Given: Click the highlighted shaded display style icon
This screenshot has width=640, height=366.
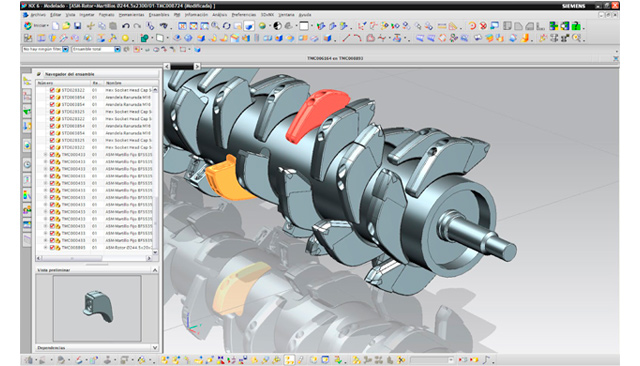Looking at the screenshot, I should 249,26.
